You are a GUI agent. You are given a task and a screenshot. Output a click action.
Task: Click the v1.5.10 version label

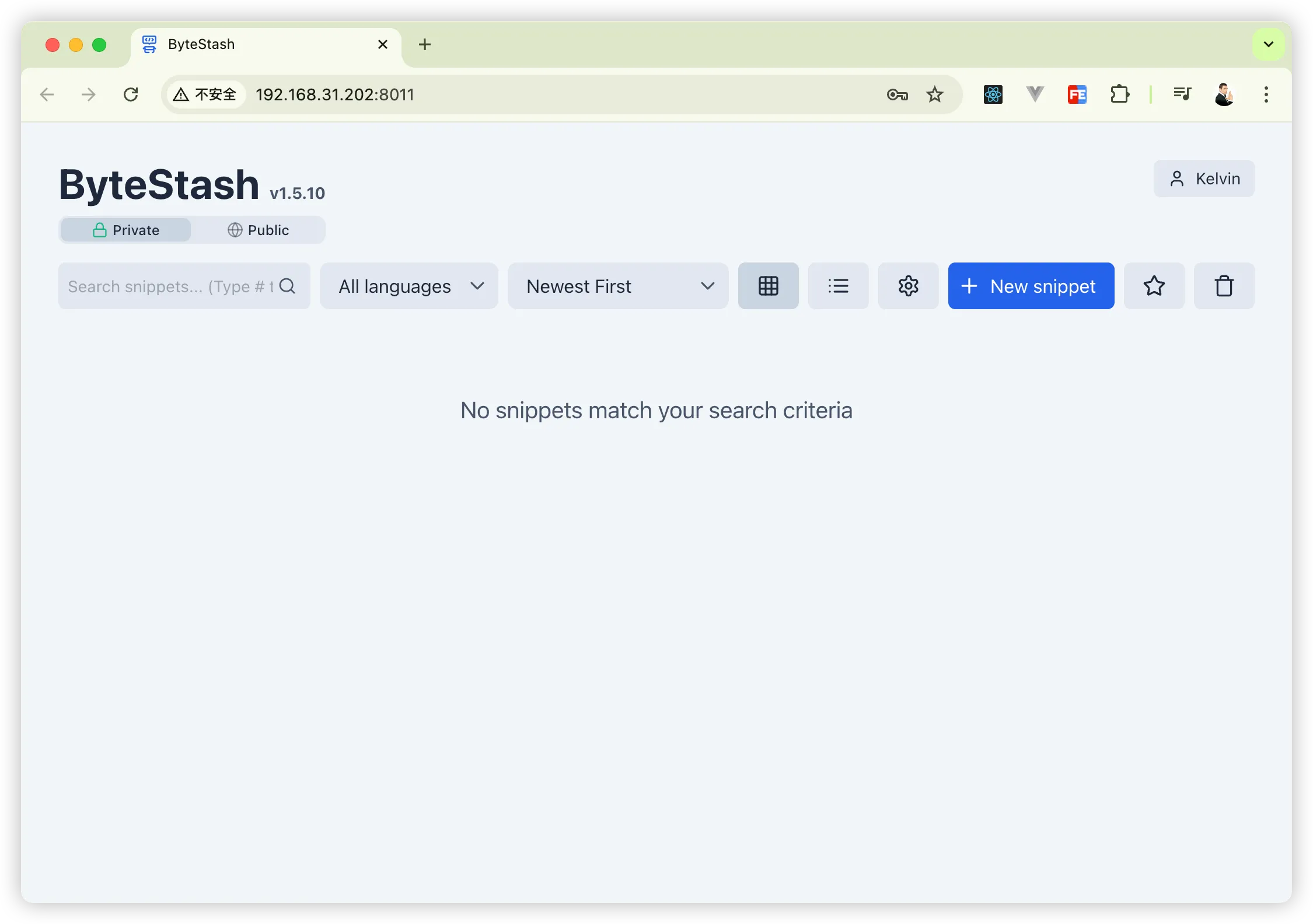pyautogui.click(x=297, y=193)
